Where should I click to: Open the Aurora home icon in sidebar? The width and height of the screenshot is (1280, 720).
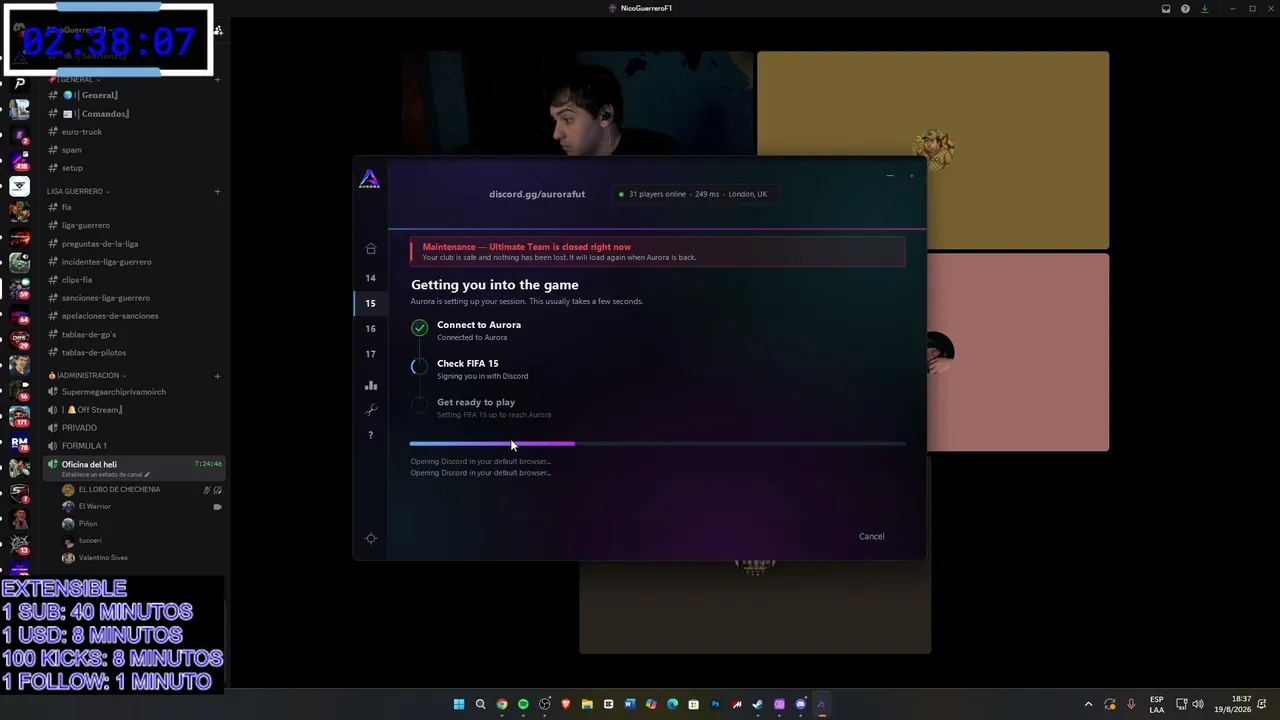[x=371, y=249]
